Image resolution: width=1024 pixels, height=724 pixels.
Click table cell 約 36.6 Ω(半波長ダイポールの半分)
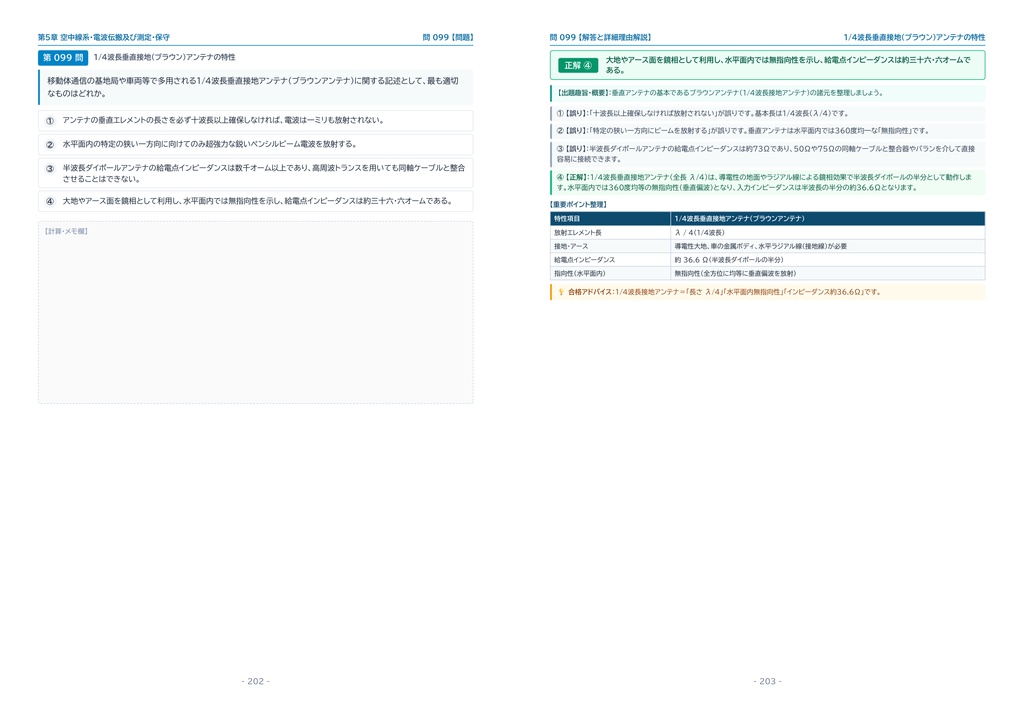(827, 260)
